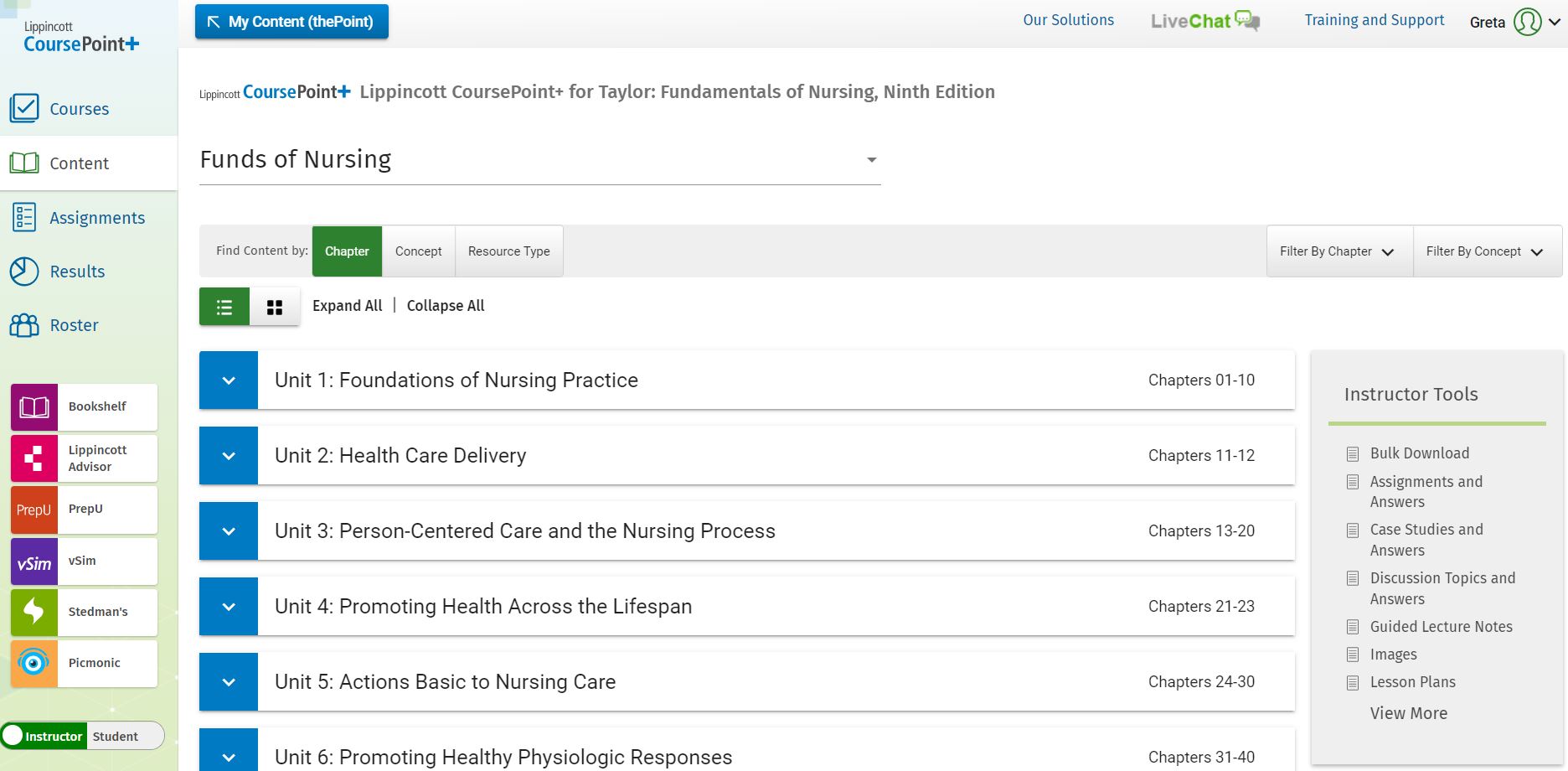Expand Unit 1: Foundations of Nursing Practice

[229, 380]
